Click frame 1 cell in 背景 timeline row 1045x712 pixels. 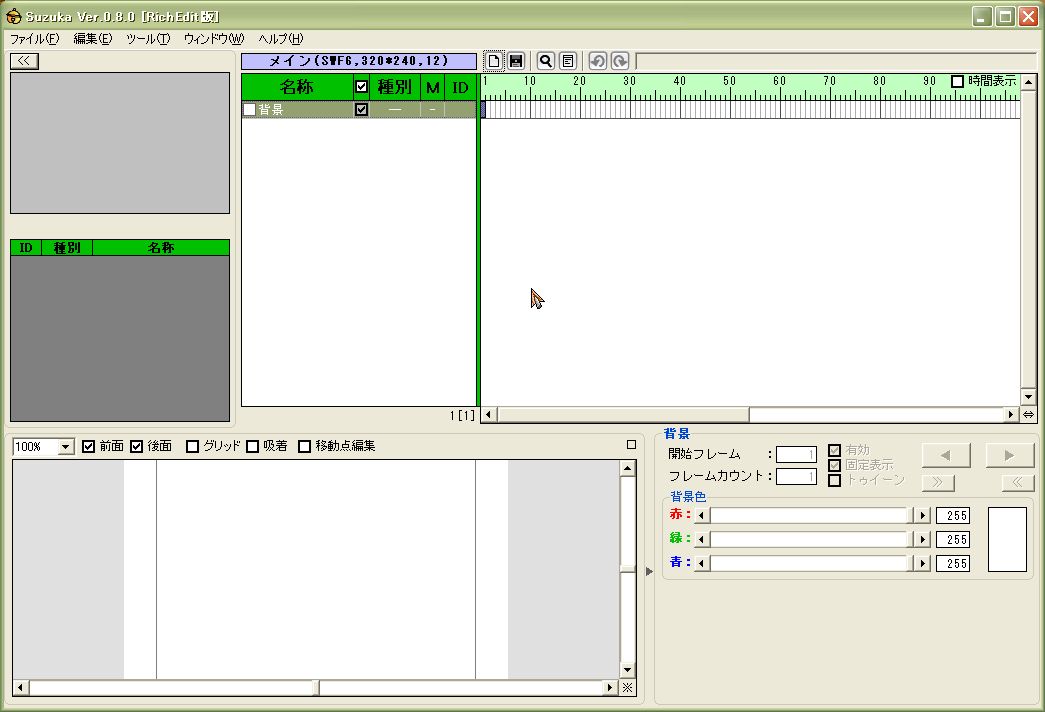pos(484,109)
